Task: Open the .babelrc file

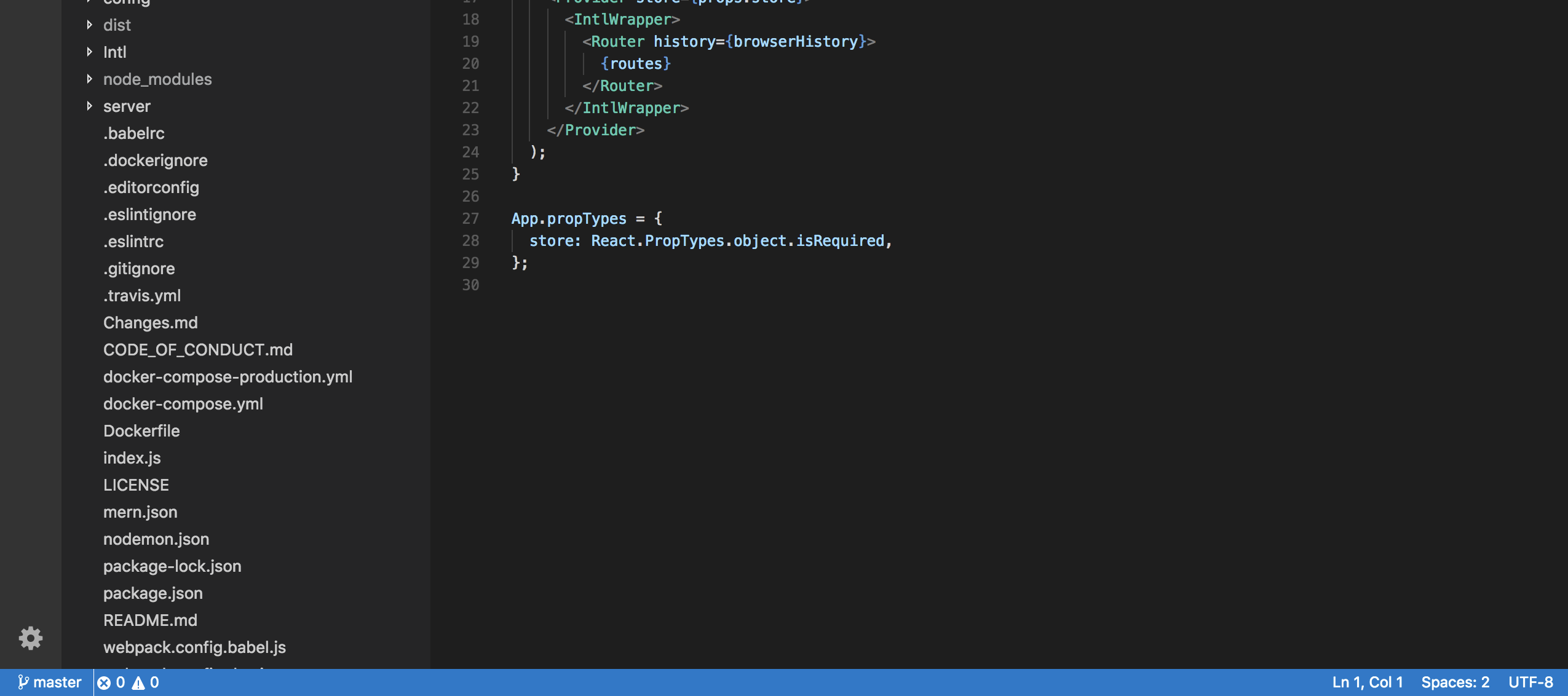Action: pyautogui.click(x=134, y=133)
